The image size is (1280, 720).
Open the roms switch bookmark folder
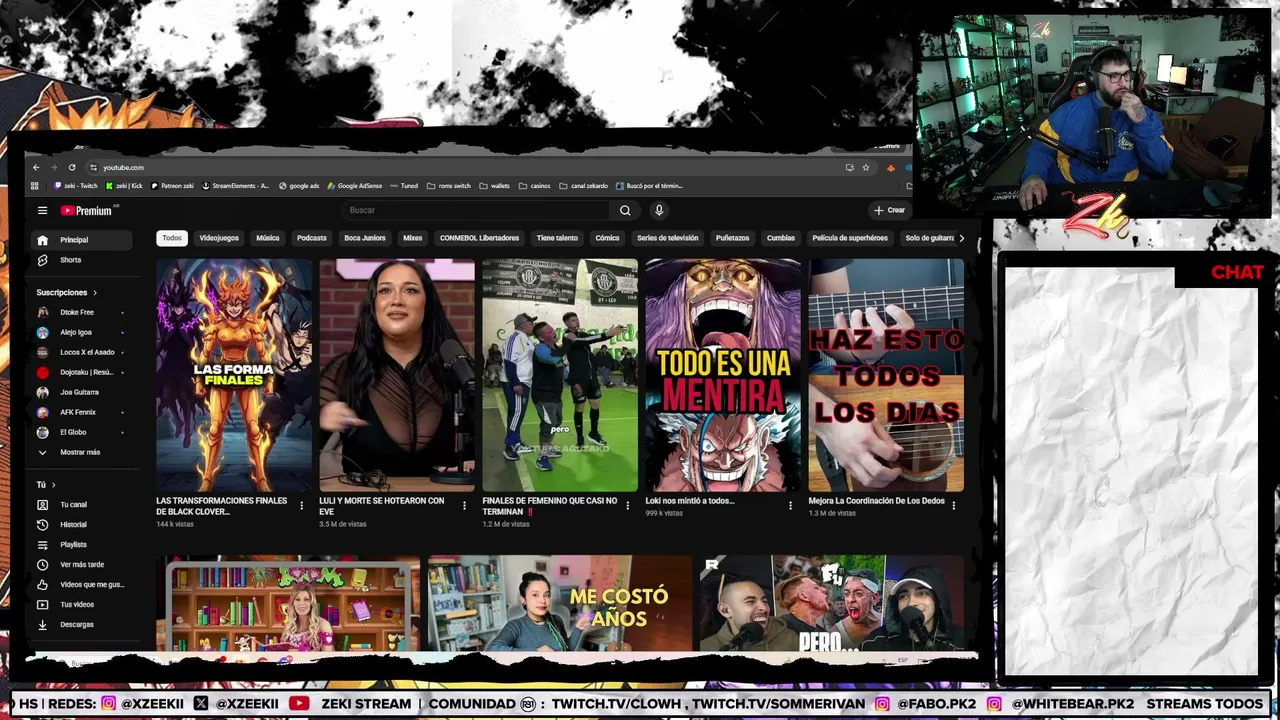coord(448,186)
